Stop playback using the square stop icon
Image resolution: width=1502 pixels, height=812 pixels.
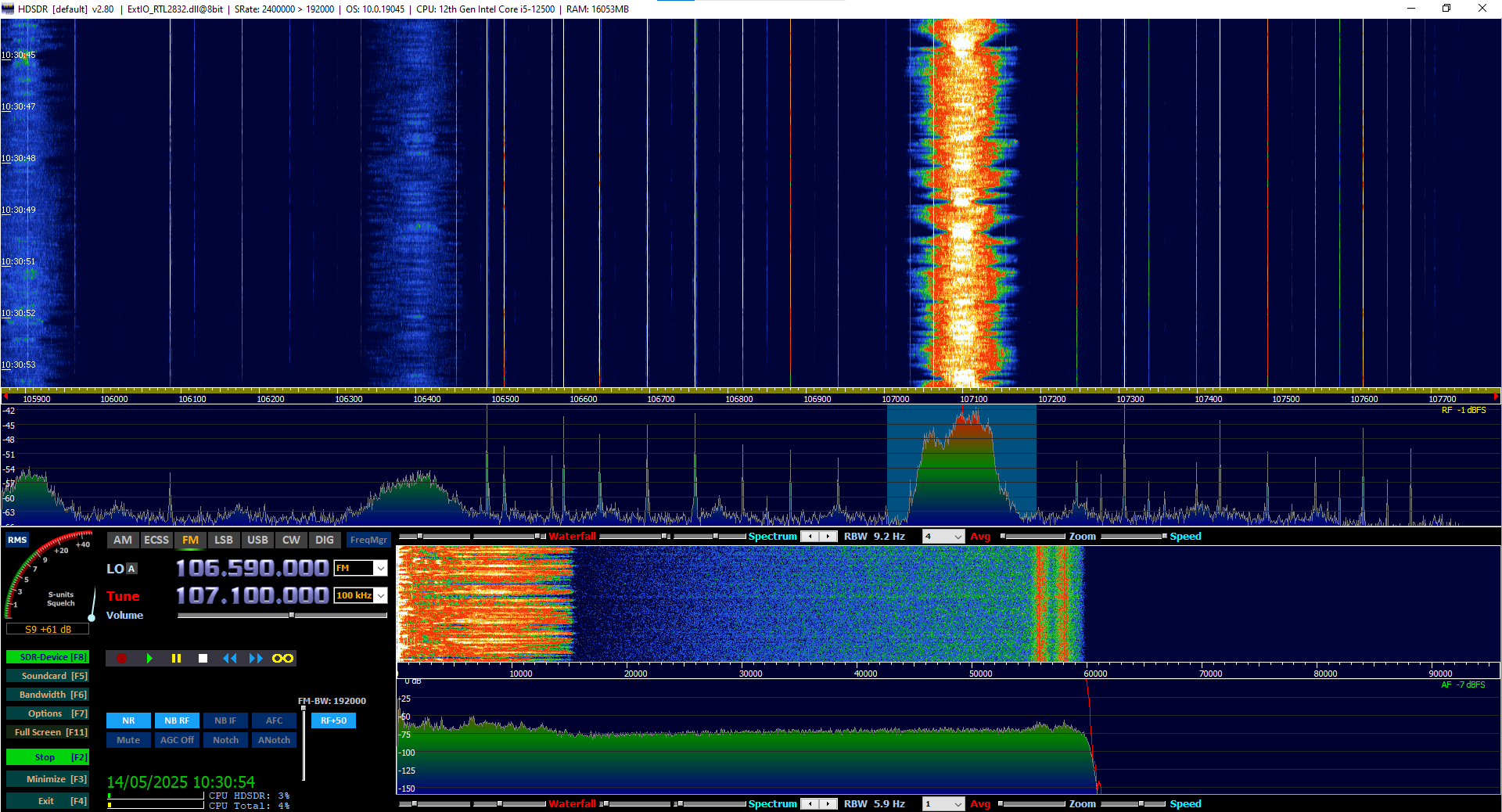tap(203, 658)
